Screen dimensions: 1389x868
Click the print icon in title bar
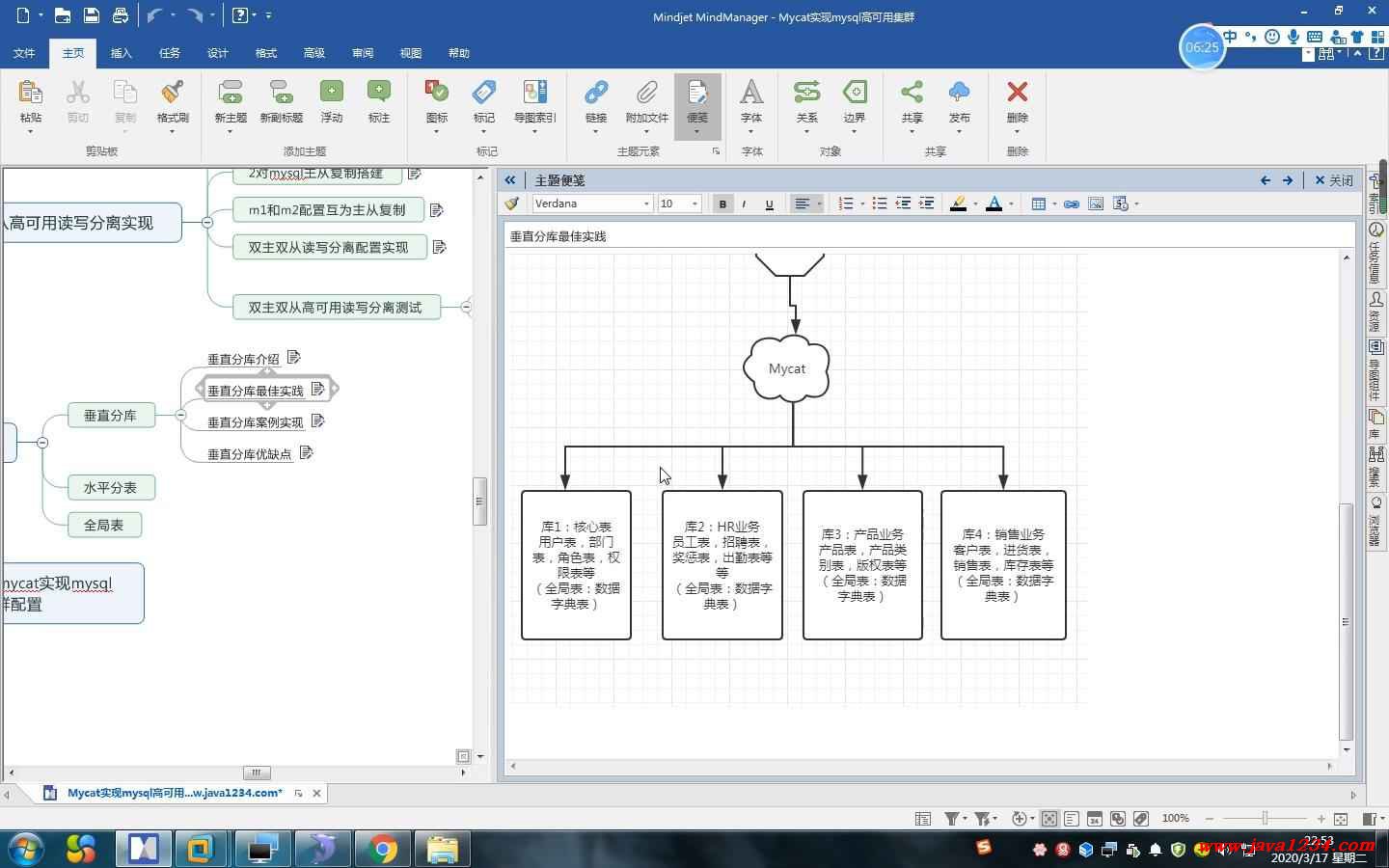coord(120,15)
